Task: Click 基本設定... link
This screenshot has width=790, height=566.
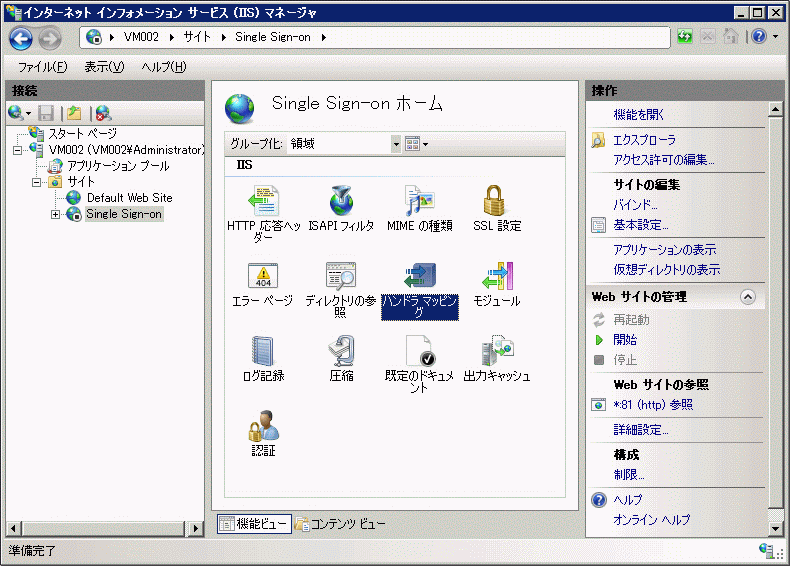Action: 640,225
